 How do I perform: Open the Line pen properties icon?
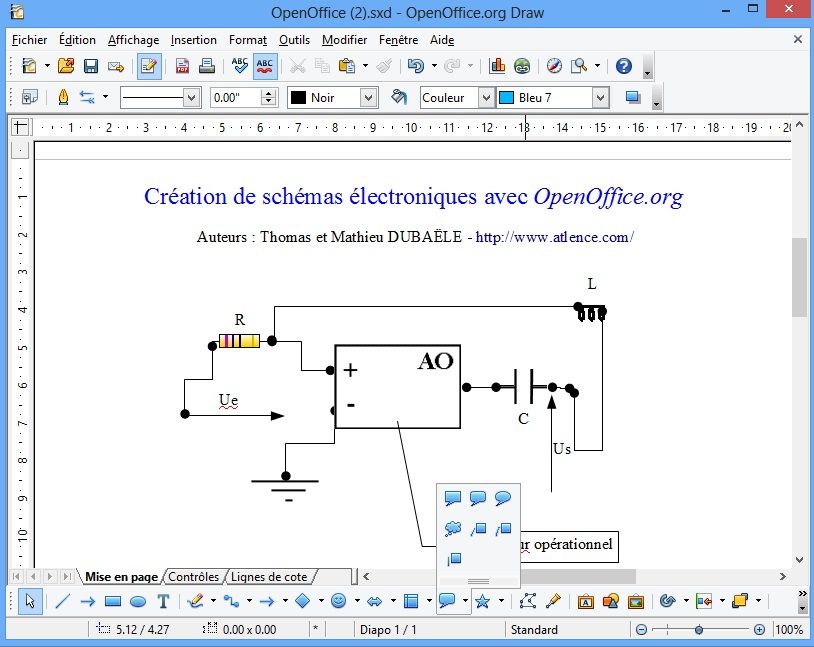(x=63, y=97)
